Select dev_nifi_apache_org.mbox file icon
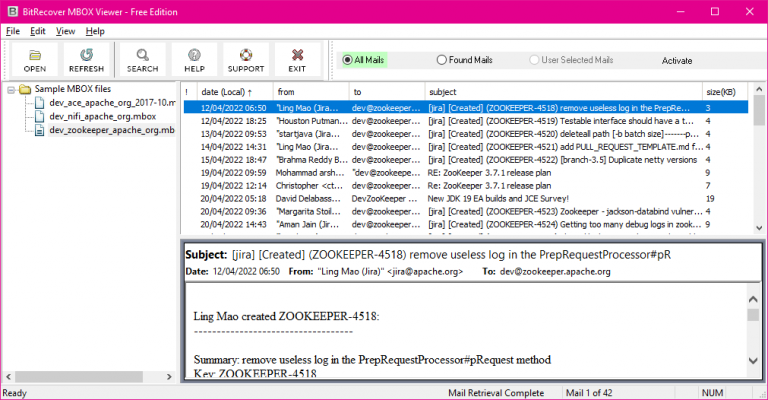The width and height of the screenshot is (768, 400). 40,116
